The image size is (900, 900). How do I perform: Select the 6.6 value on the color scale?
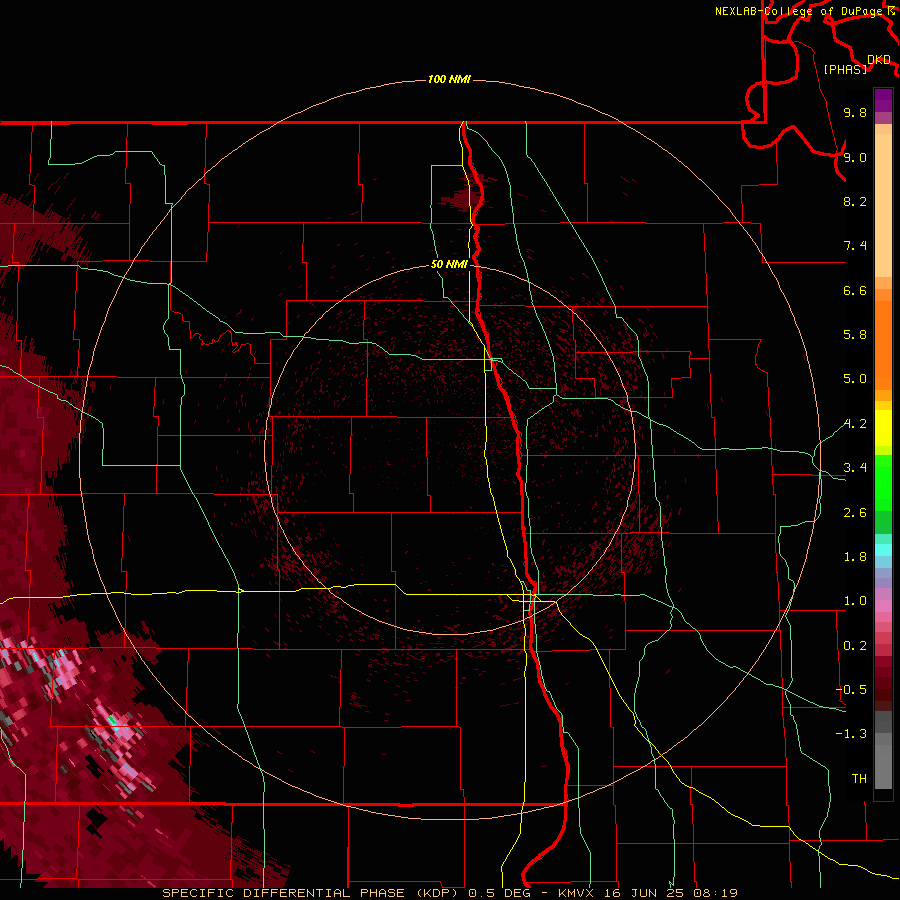(855, 290)
